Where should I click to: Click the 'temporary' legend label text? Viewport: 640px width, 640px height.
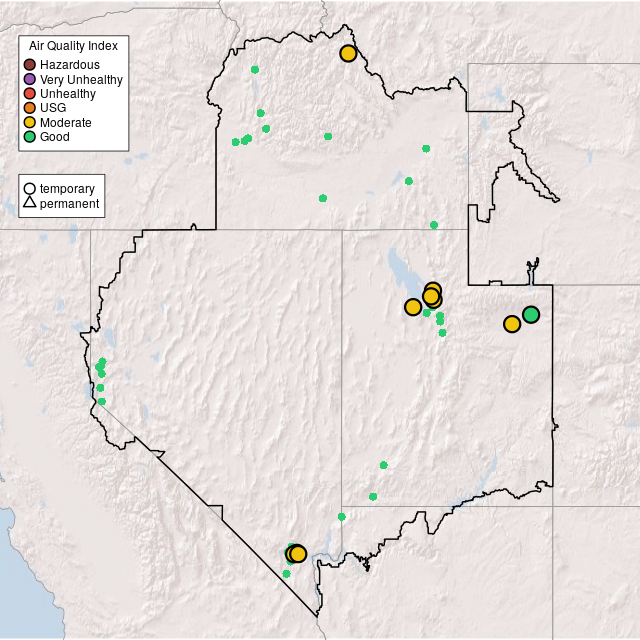[67, 188]
